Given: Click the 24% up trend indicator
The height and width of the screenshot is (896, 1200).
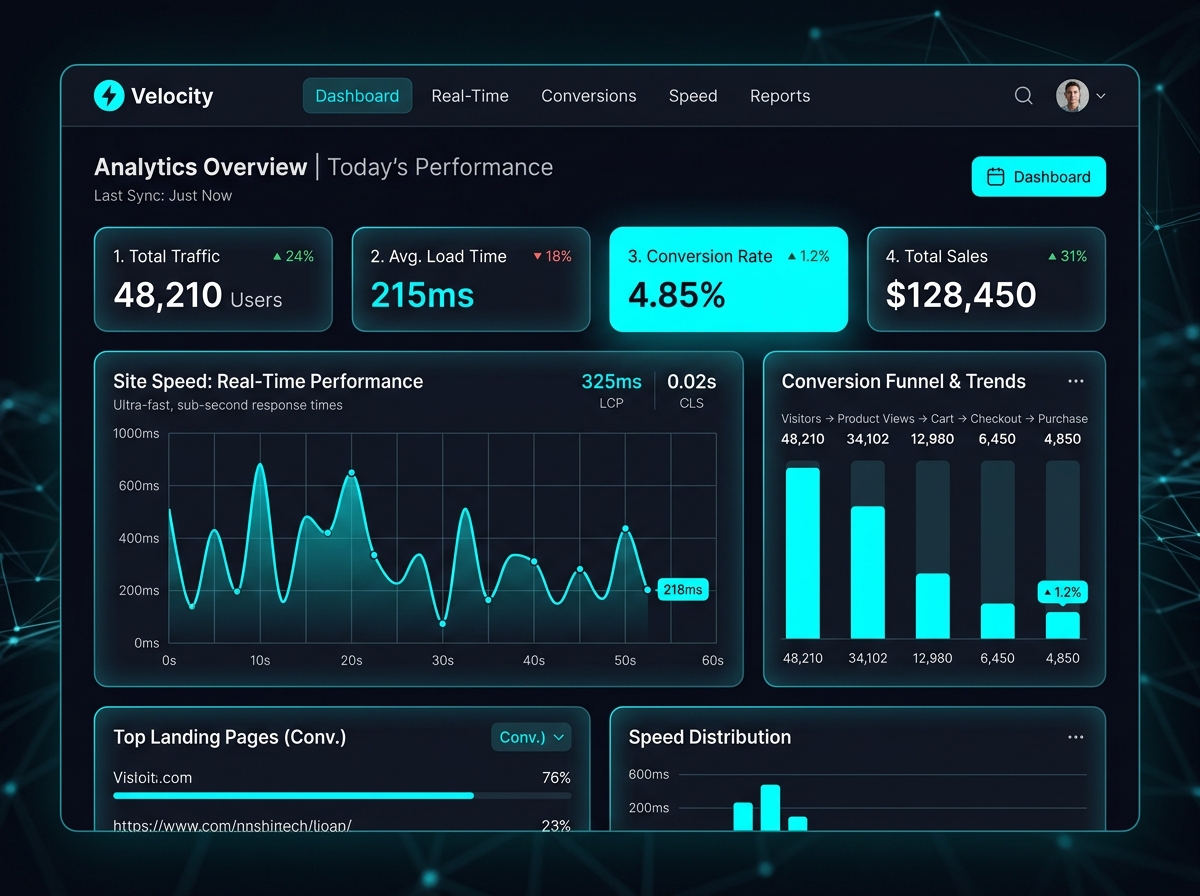Looking at the screenshot, I should pyautogui.click(x=293, y=256).
